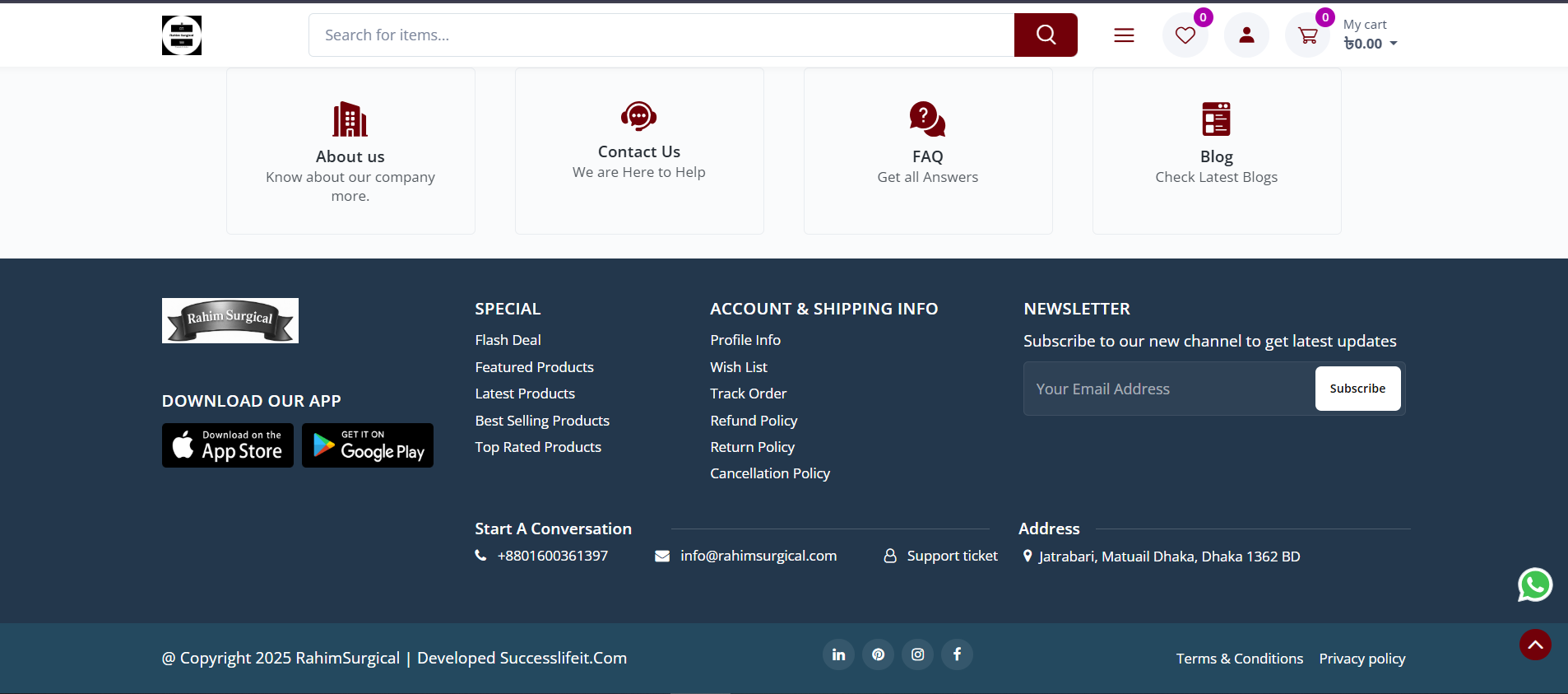Open the FAQ card
Image resolution: width=1568 pixels, height=694 pixels.
click(x=927, y=151)
